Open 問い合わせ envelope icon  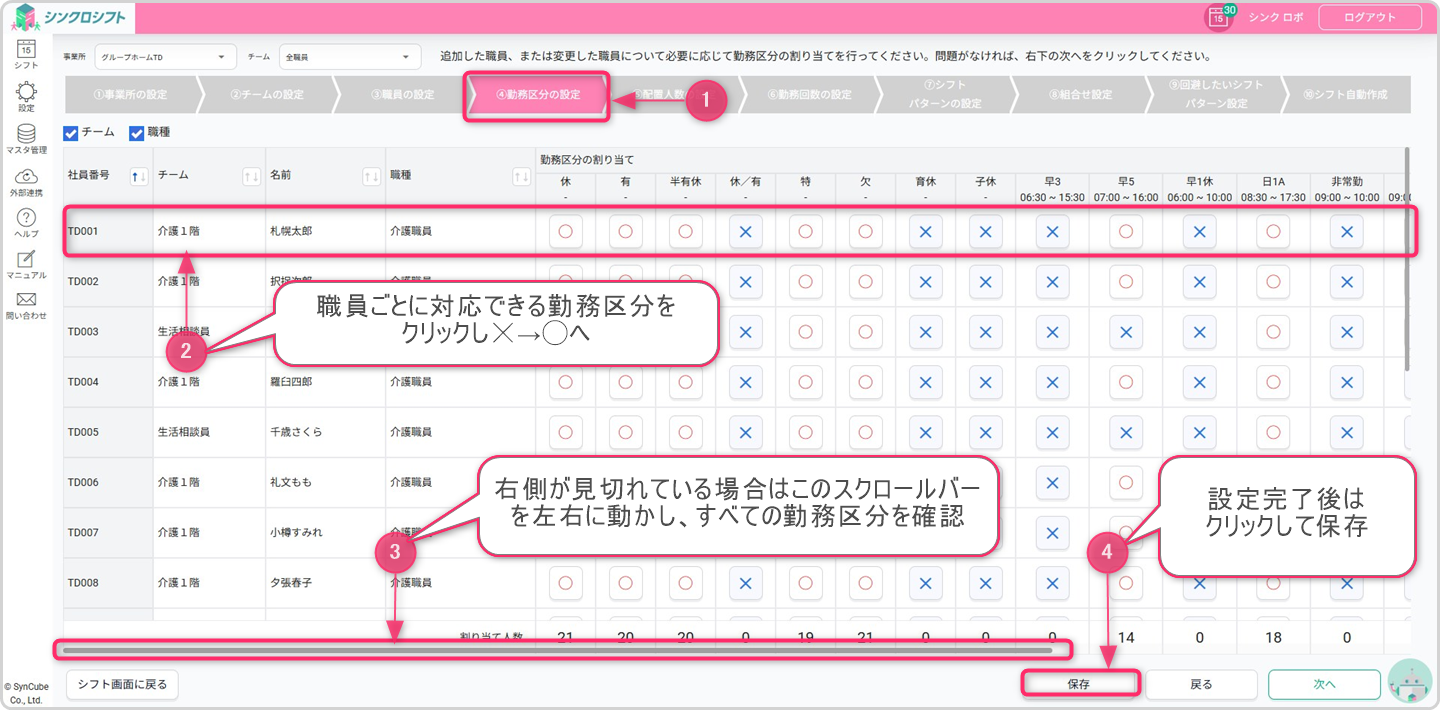pos(27,303)
